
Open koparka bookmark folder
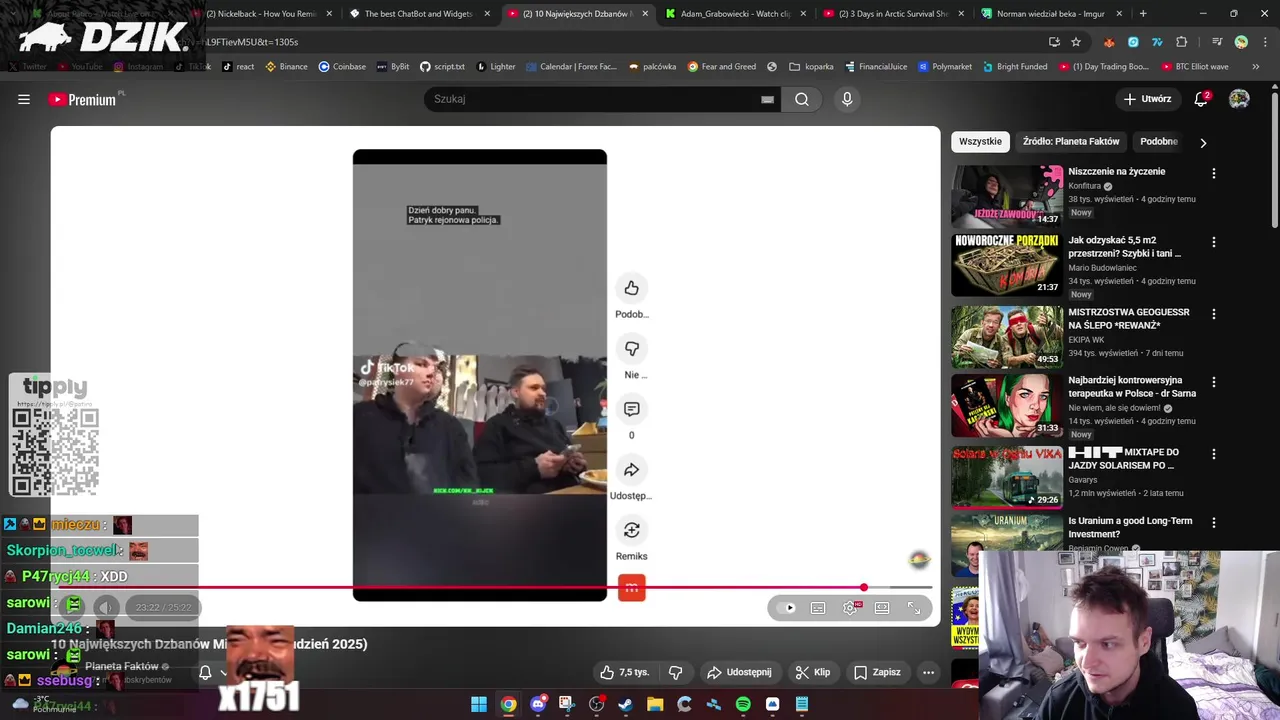point(811,66)
